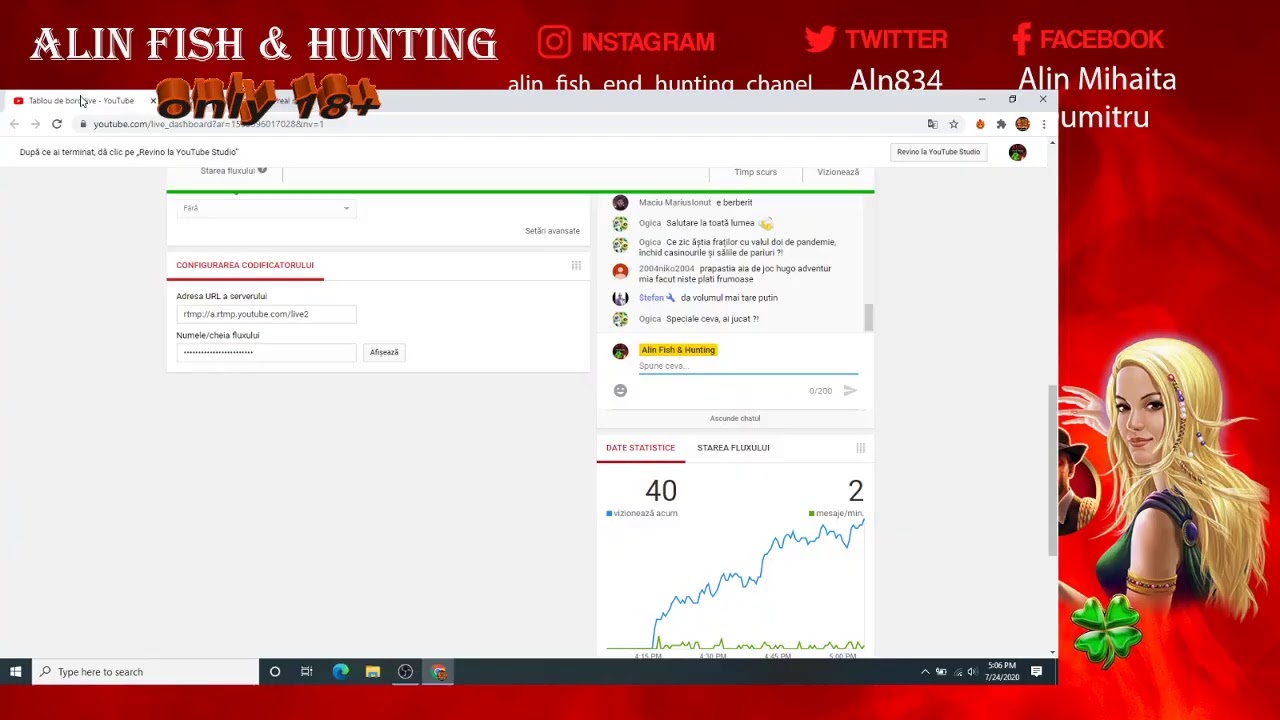Click the Starea fluxului help icon
The image size is (1280, 720).
click(x=262, y=170)
